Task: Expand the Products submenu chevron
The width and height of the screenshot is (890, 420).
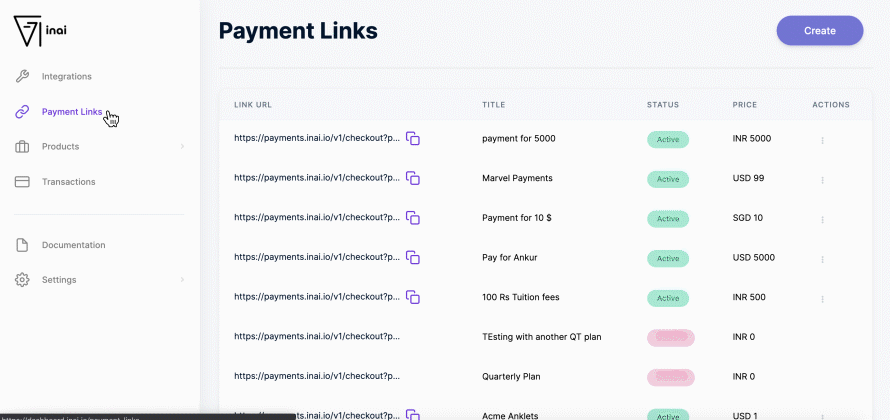Action: (182, 147)
